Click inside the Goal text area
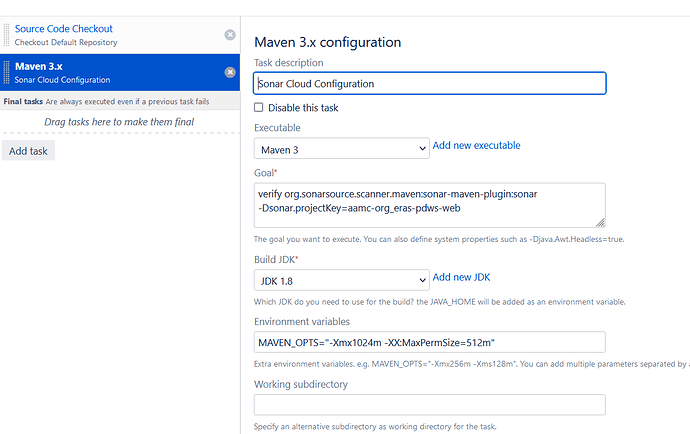The width and height of the screenshot is (690, 434). click(430, 205)
